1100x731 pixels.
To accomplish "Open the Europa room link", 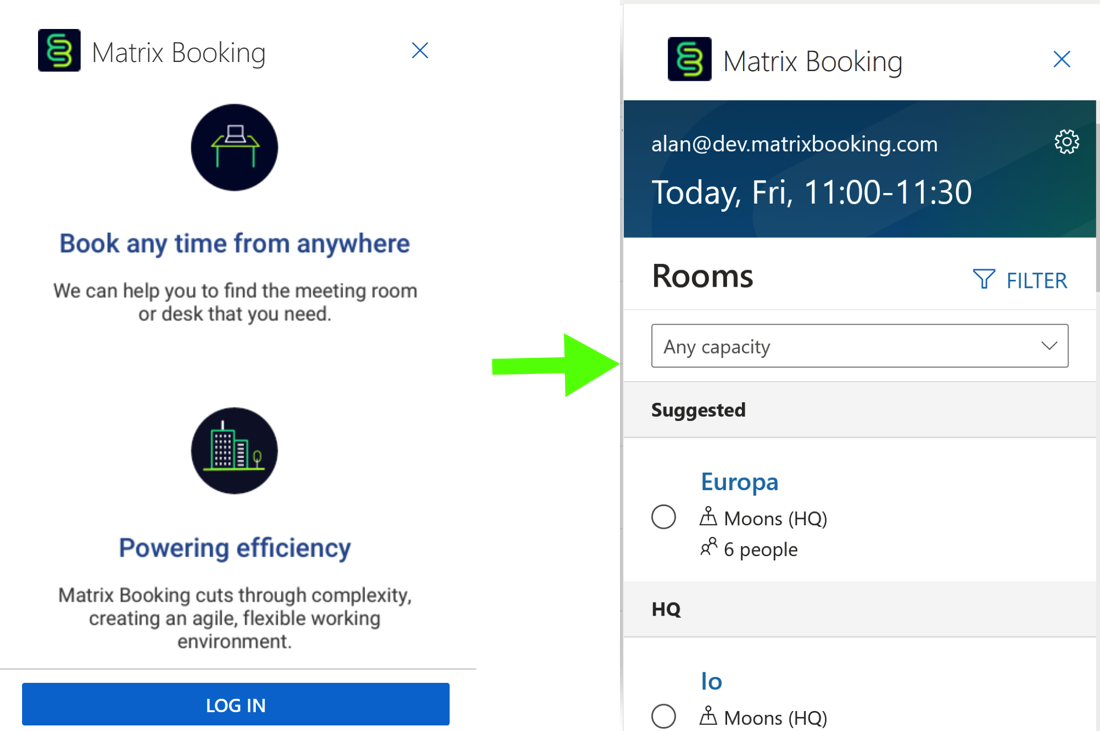I will coord(739,482).
